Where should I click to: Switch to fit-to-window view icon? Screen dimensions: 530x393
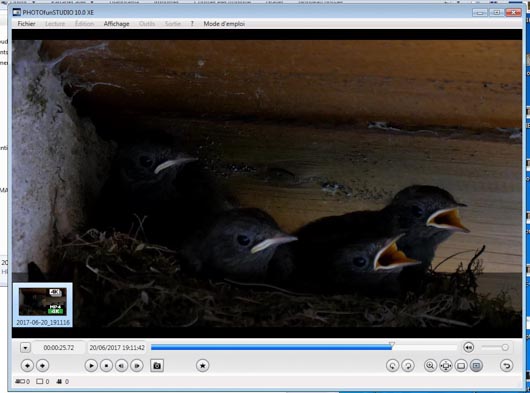(461, 366)
